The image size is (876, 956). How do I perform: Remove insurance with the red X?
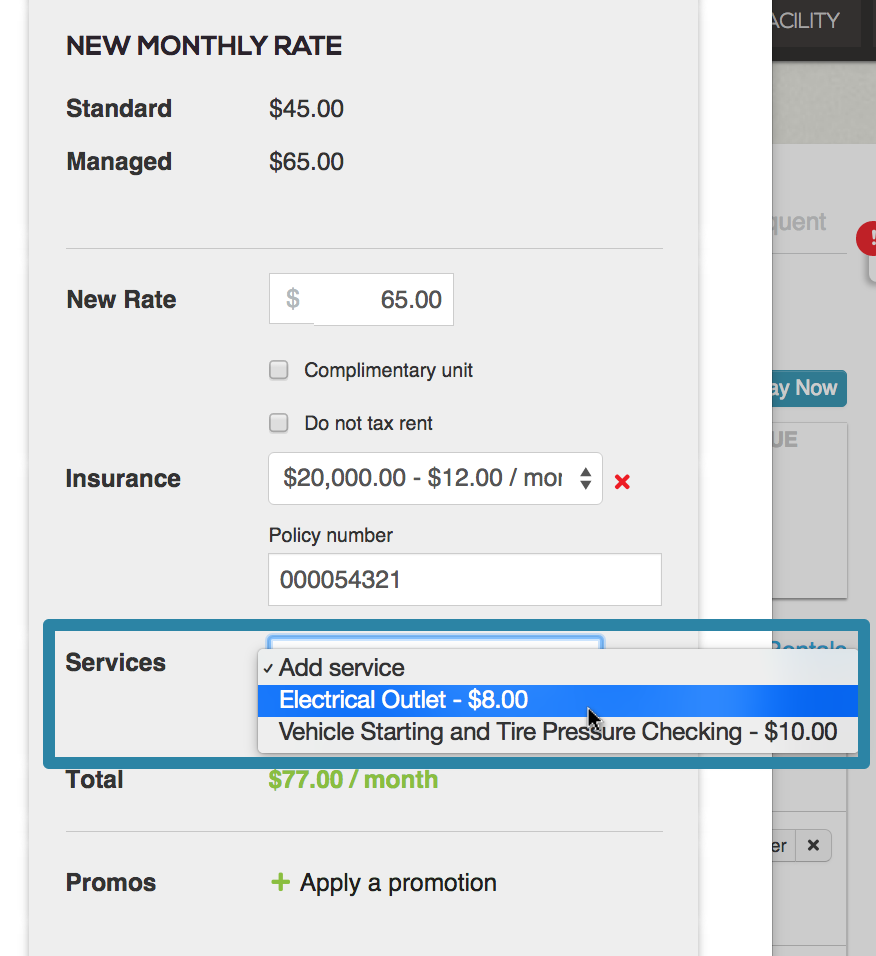tap(622, 482)
